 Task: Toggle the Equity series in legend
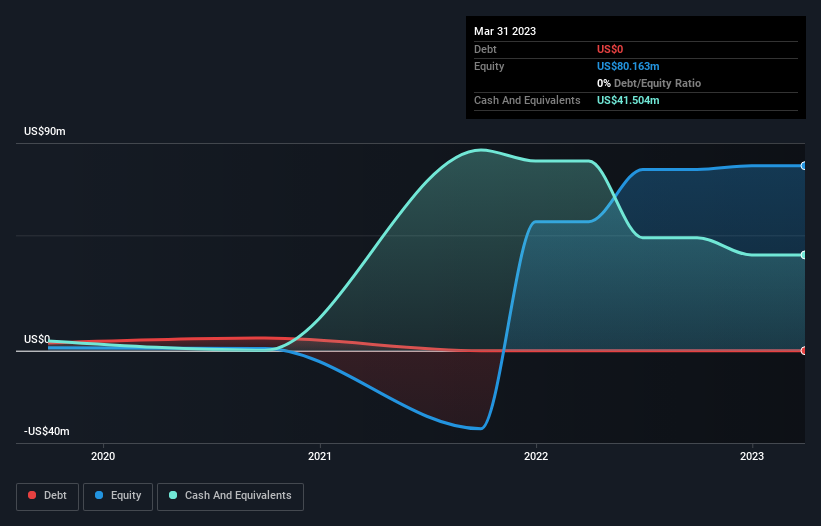(x=118, y=496)
